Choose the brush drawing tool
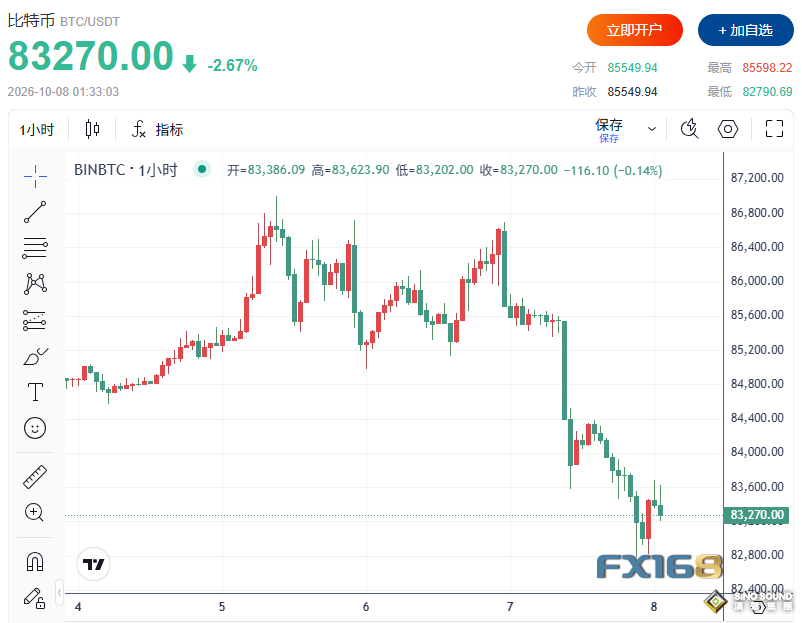Viewport: 802px width, 623px height. [x=35, y=356]
